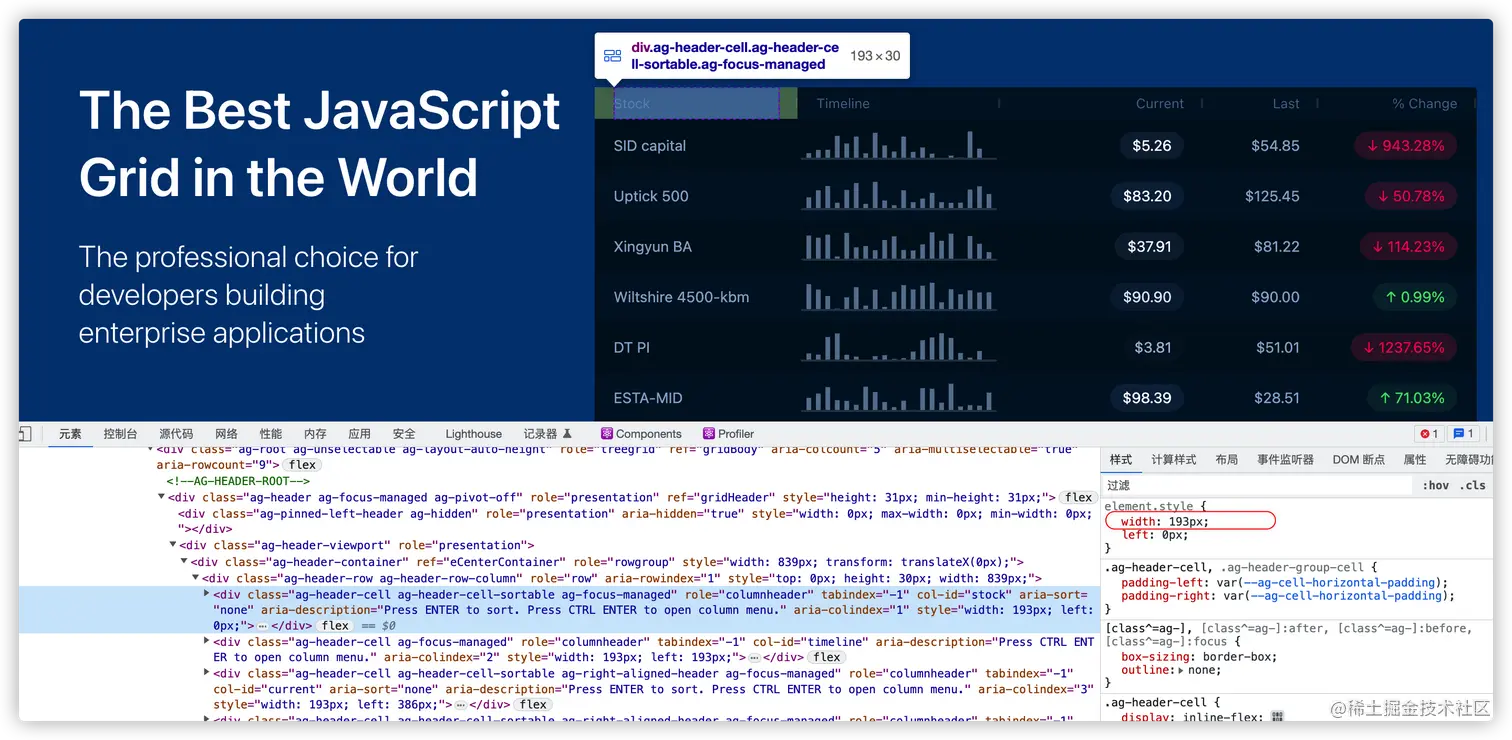
Task: Collapse the ag-header-container node
Action: point(185,562)
